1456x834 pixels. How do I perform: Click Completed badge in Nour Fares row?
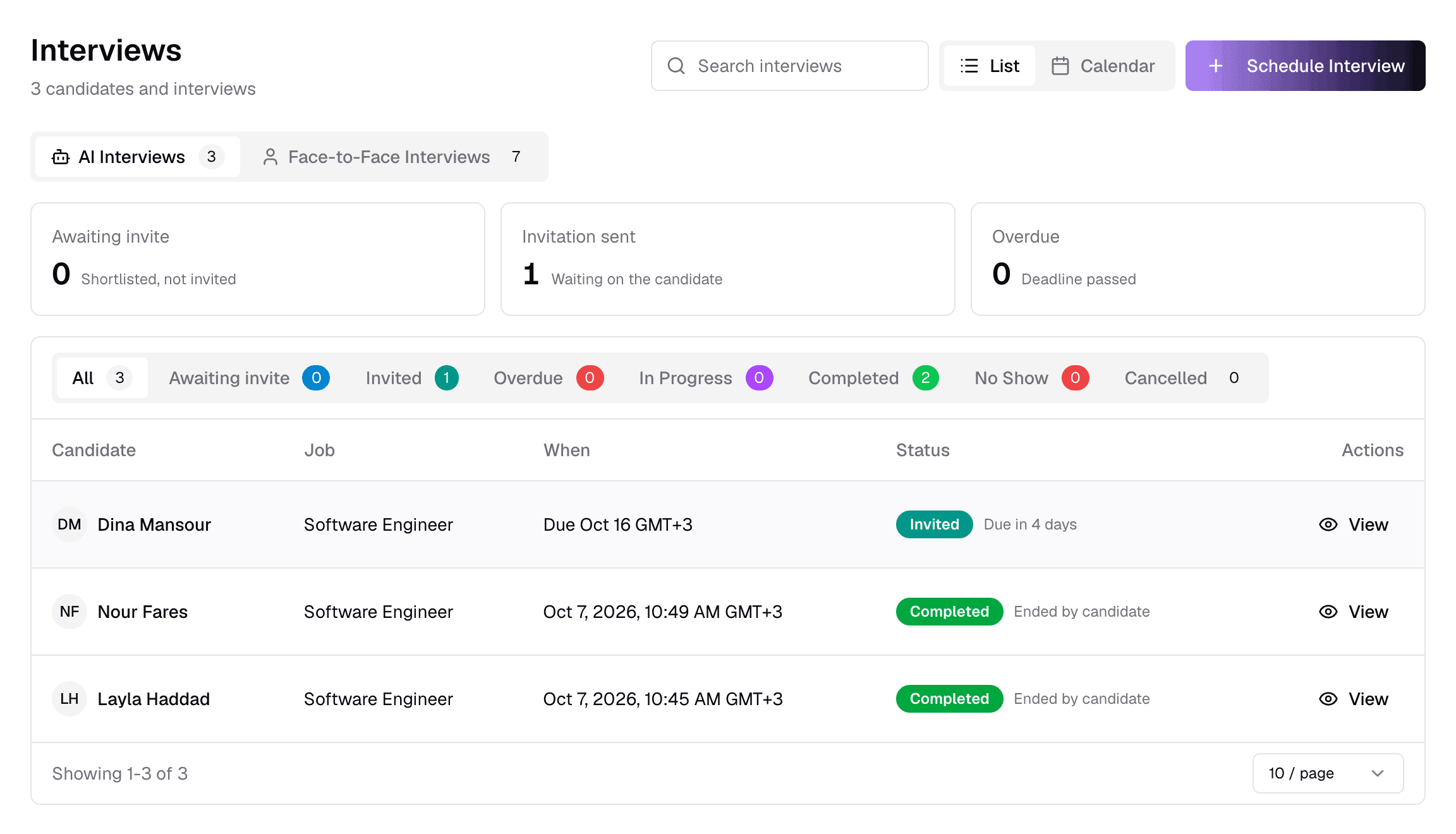tap(950, 612)
